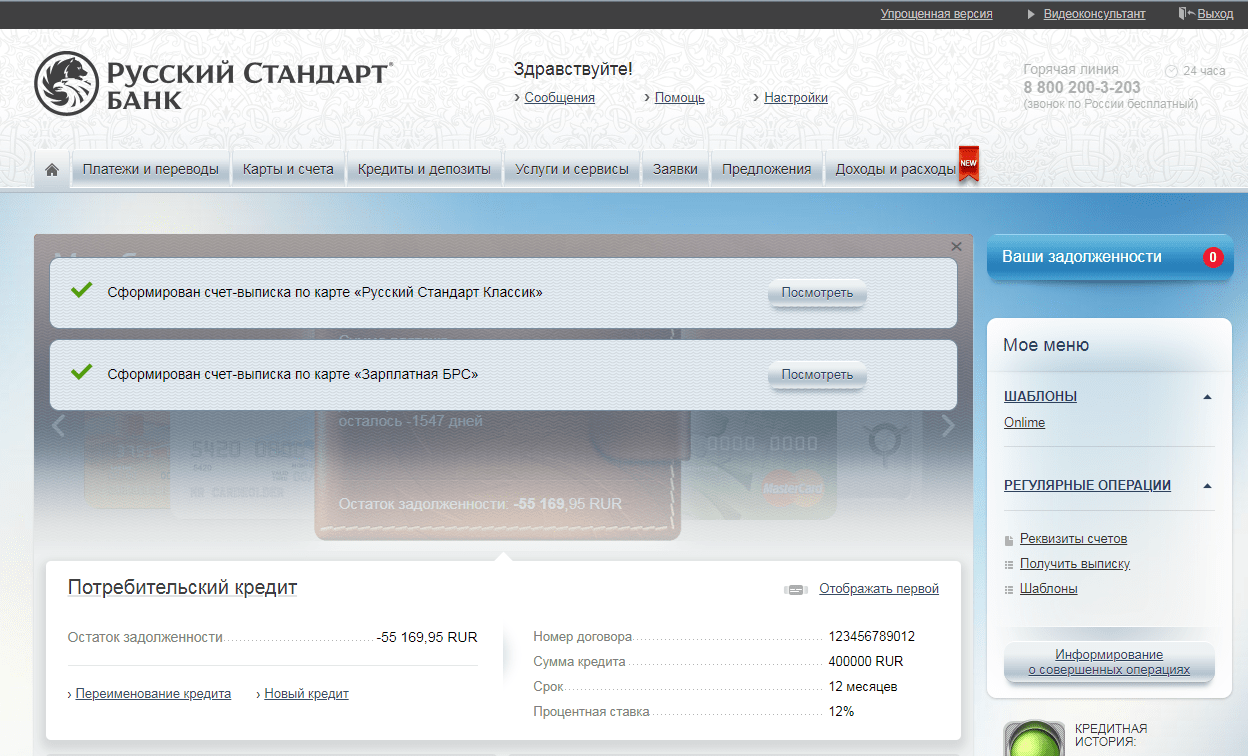Click the loan amount 400000 RUR
This screenshot has width=1248, height=756.
tap(865, 662)
